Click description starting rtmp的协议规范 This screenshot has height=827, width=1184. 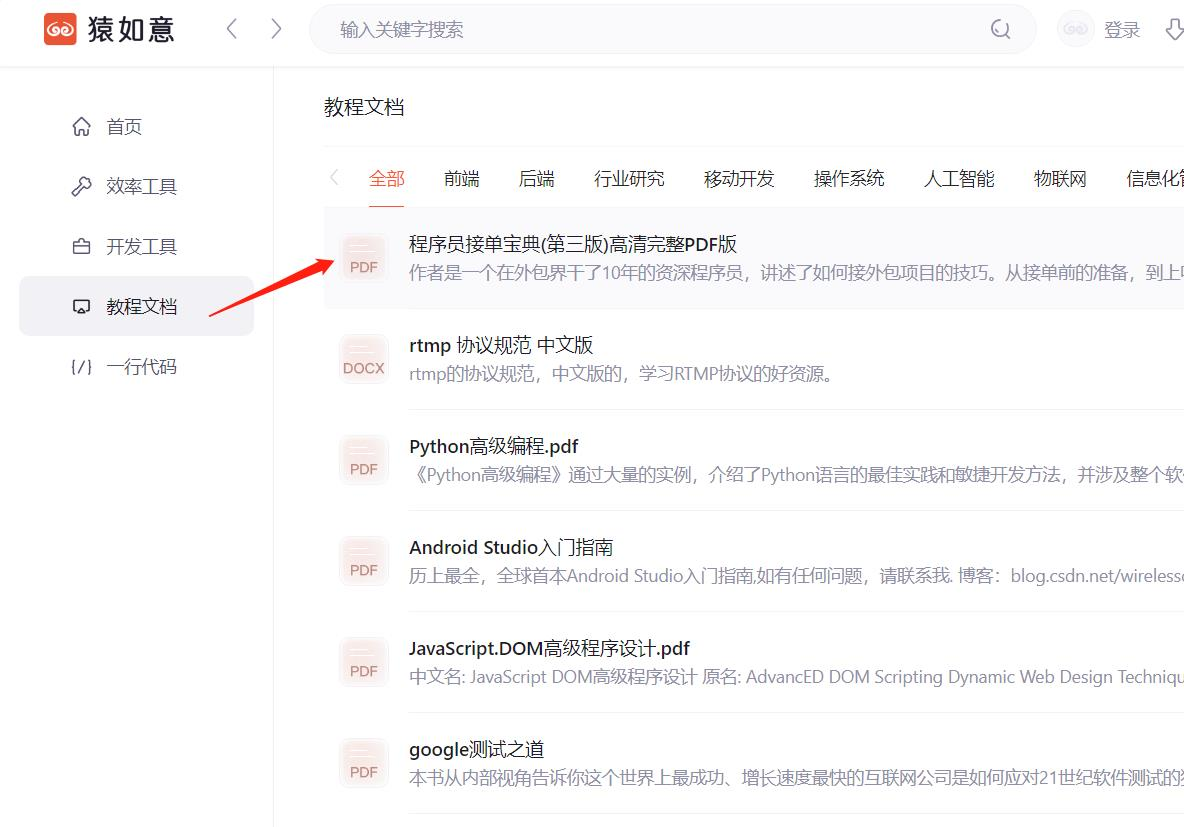[621, 374]
